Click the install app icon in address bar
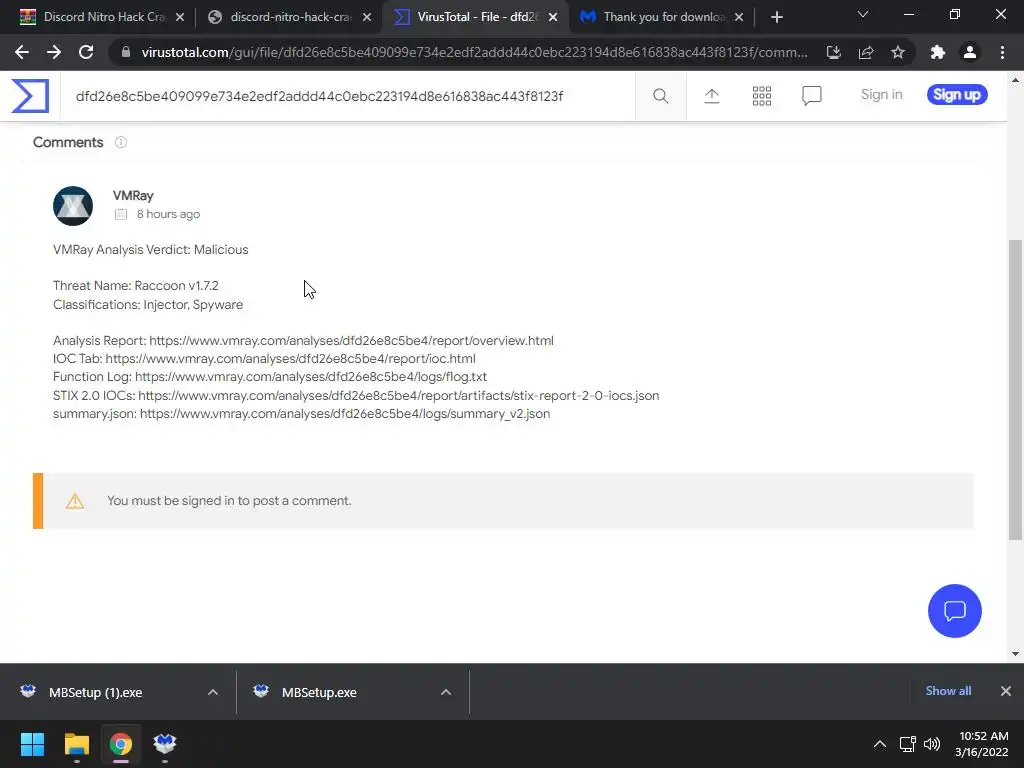 coord(833,52)
